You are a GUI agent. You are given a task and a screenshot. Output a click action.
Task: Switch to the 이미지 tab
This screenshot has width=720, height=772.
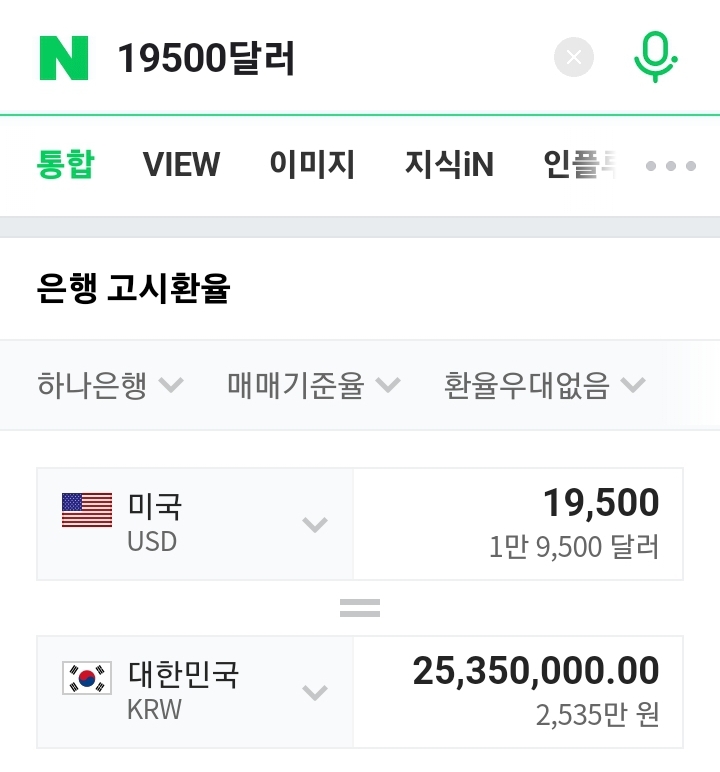(312, 164)
